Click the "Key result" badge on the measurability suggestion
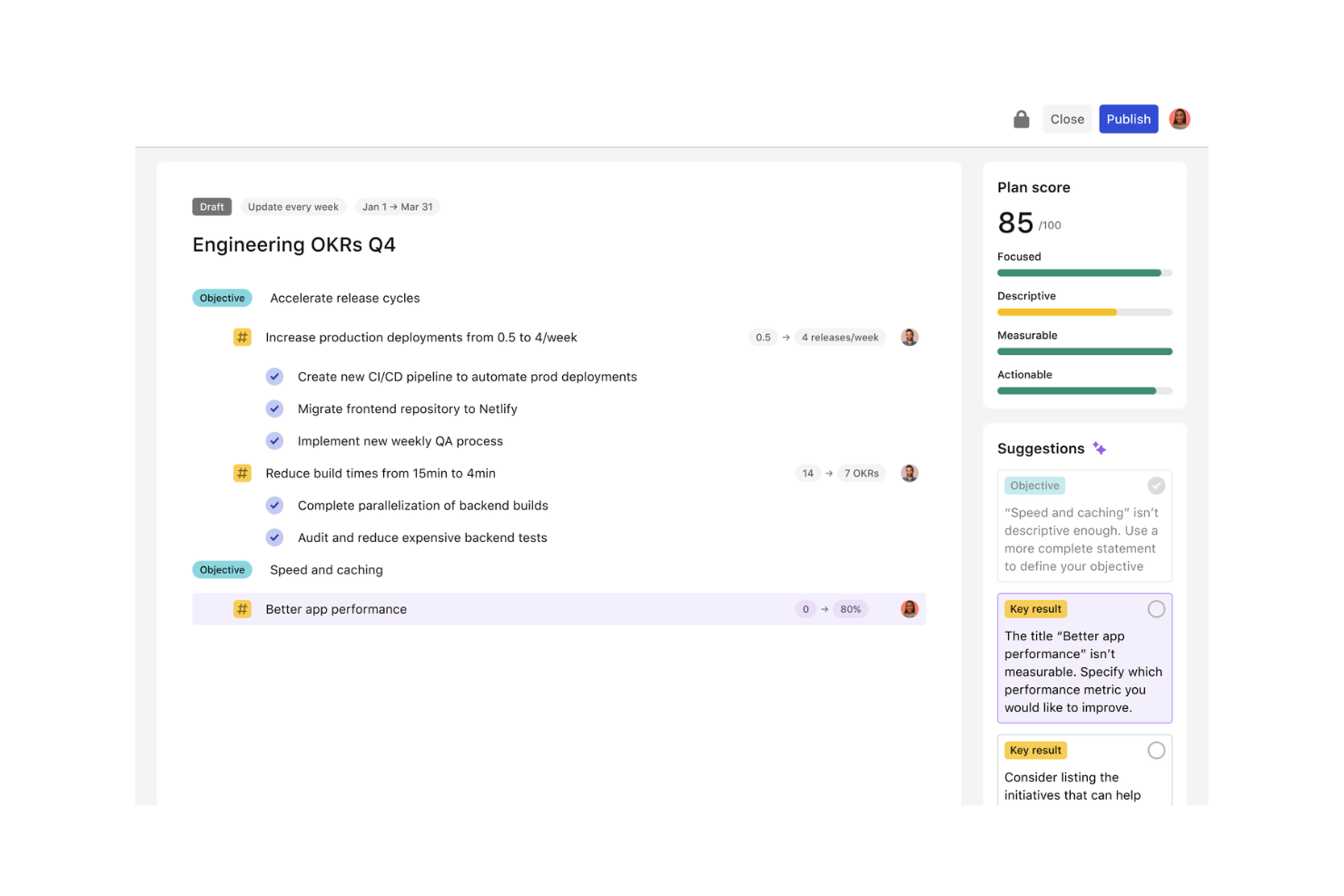The width and height of the screenshot is (1344, 896). click(x=1035, y=608)
